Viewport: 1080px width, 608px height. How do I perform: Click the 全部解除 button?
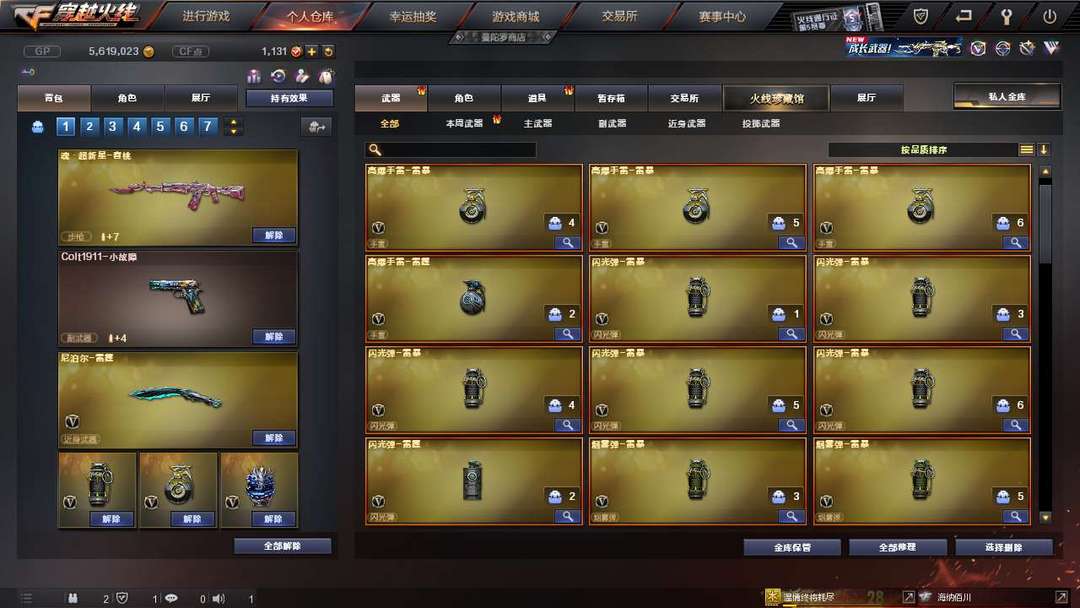[x=282, y=546]
